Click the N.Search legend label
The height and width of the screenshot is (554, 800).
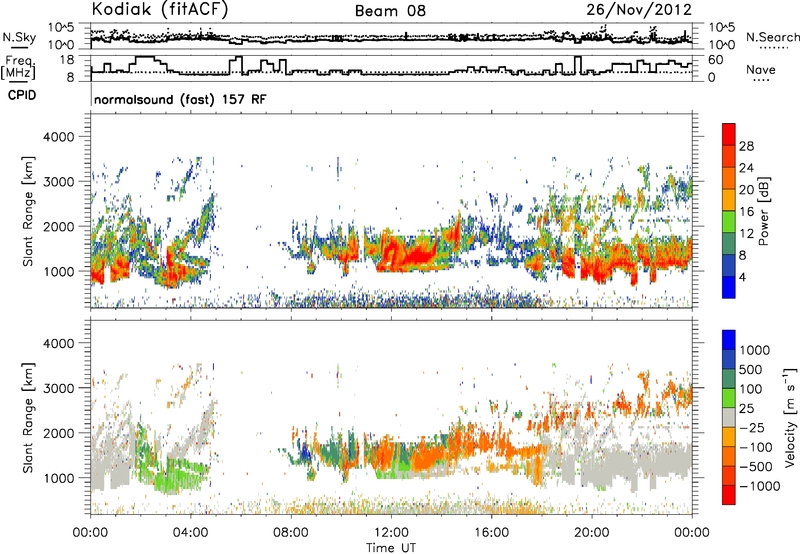click(772, 37)
